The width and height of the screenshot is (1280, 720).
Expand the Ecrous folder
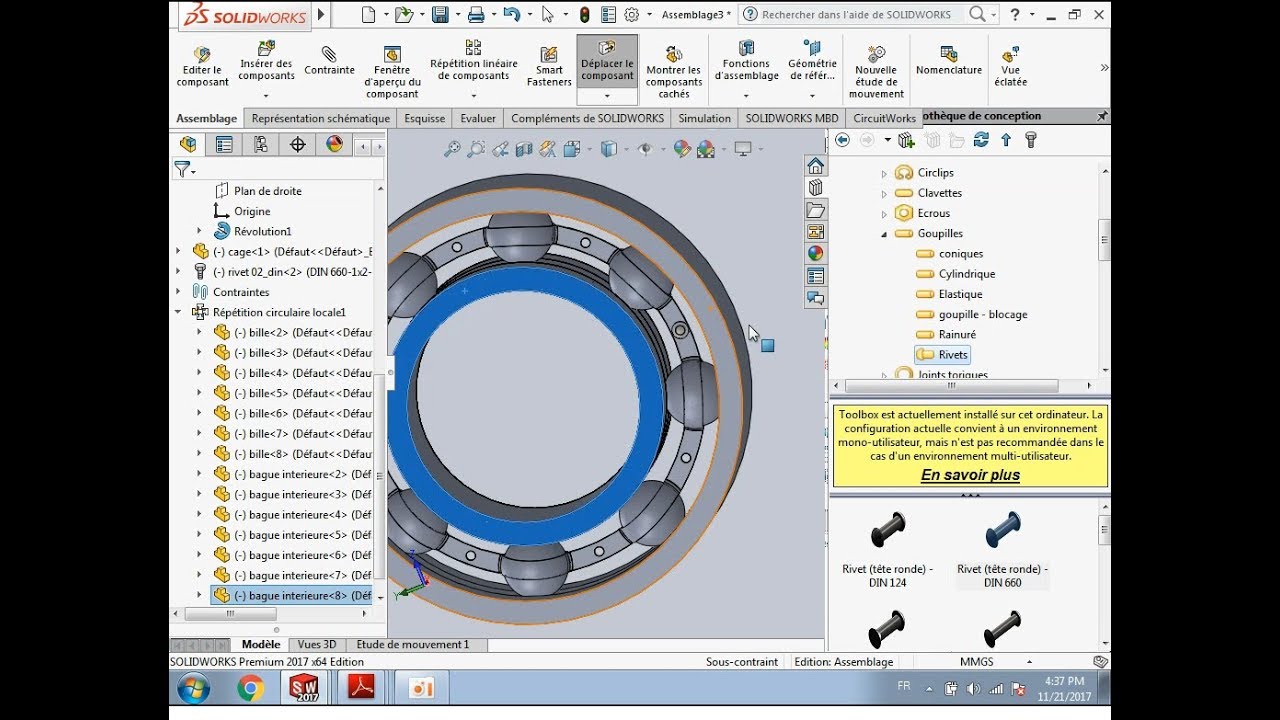[884, 214]
